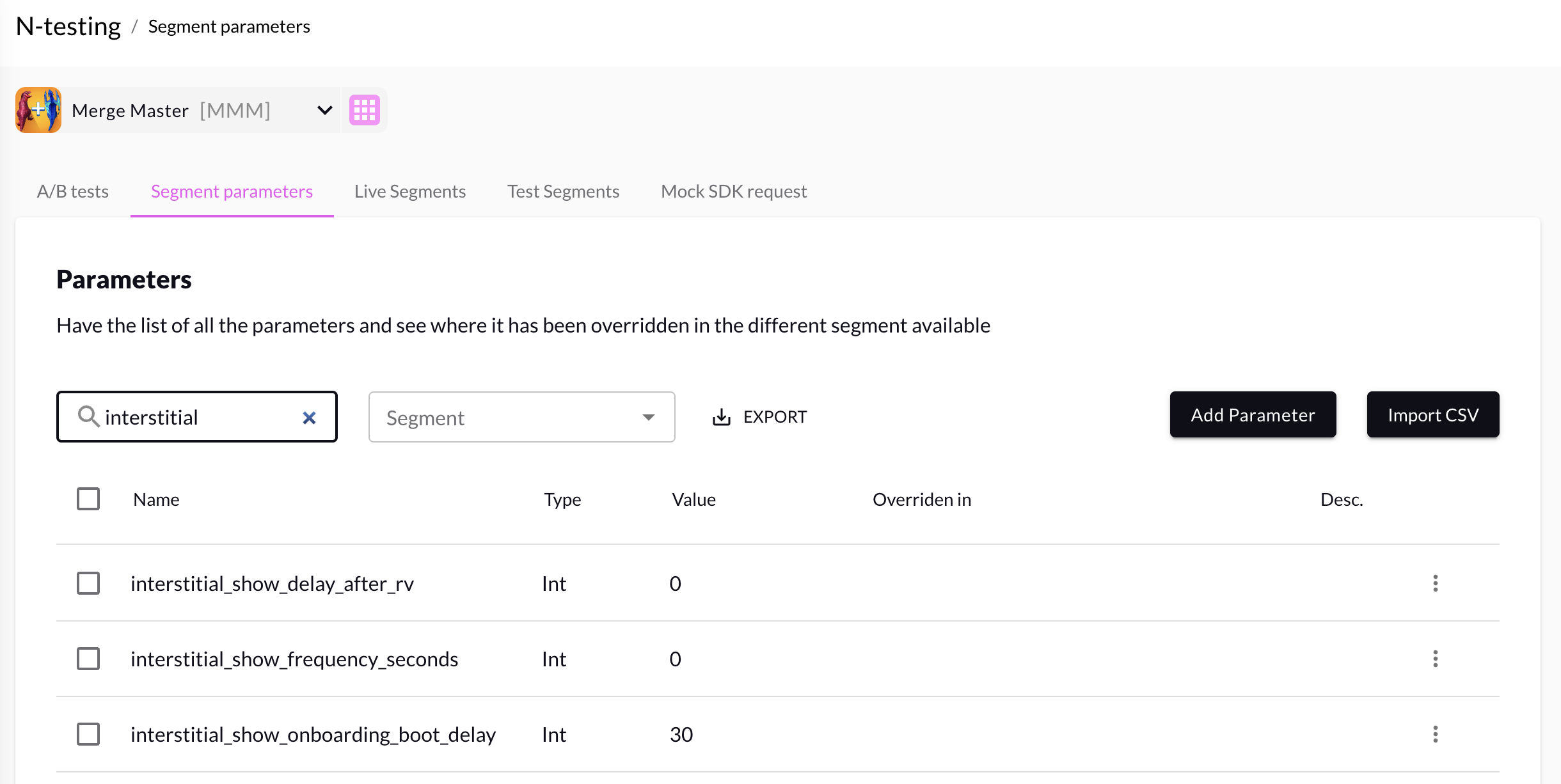Check the select-all checkbox in the header
The width and height of the screenshot is (1561, 784).
tap(88, 499)
